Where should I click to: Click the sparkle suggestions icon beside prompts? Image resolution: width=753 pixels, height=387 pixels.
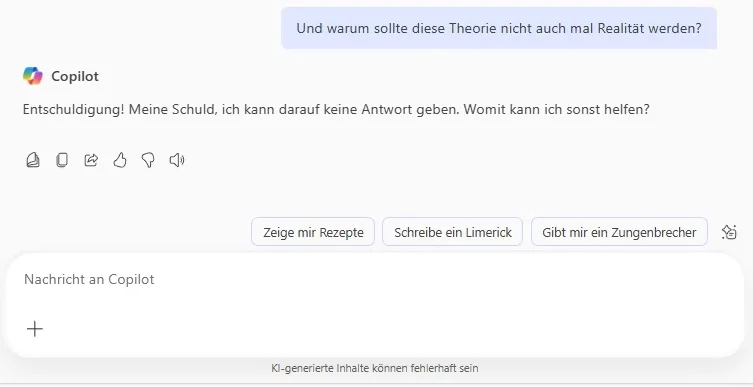(x=729, y=232)
